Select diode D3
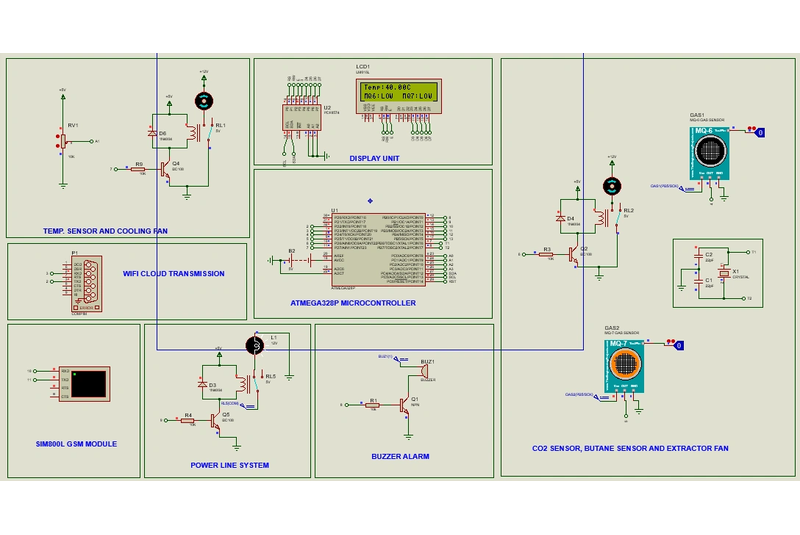 click(203, 384)
